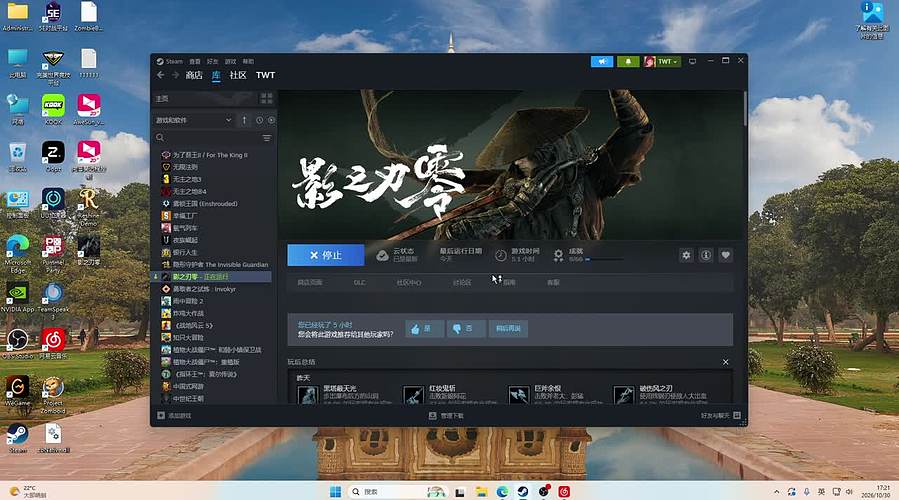
Task: Expand the 游戏和软件 filter dropdown
Action: (194, 120)
